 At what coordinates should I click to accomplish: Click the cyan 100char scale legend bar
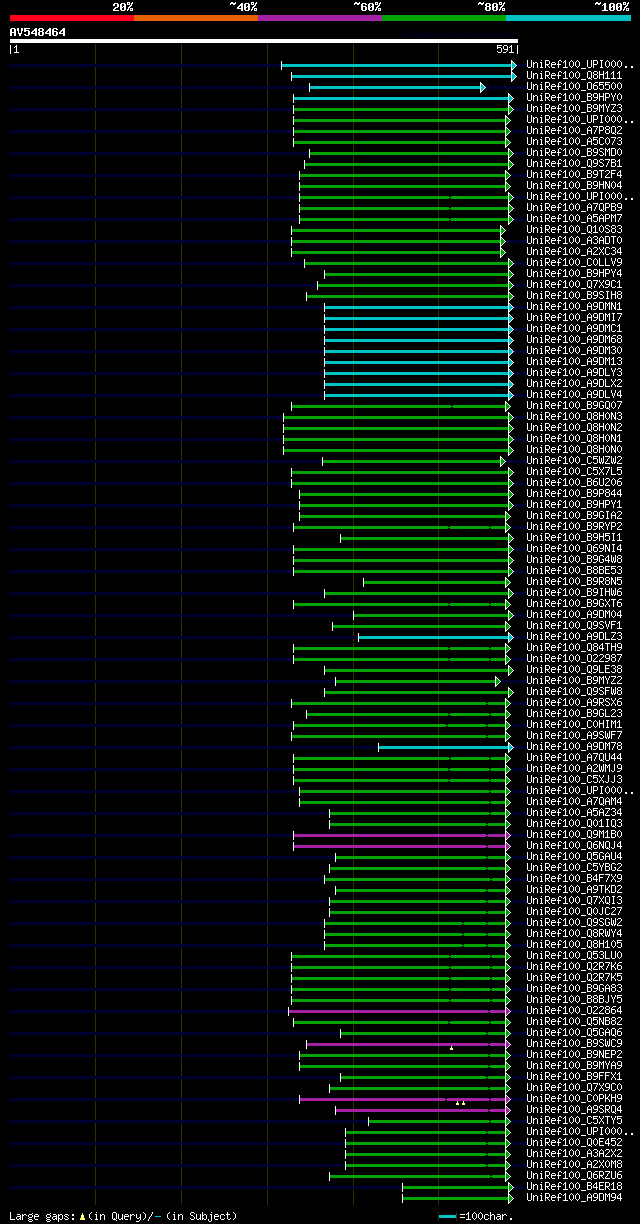tap(447, 1216)
